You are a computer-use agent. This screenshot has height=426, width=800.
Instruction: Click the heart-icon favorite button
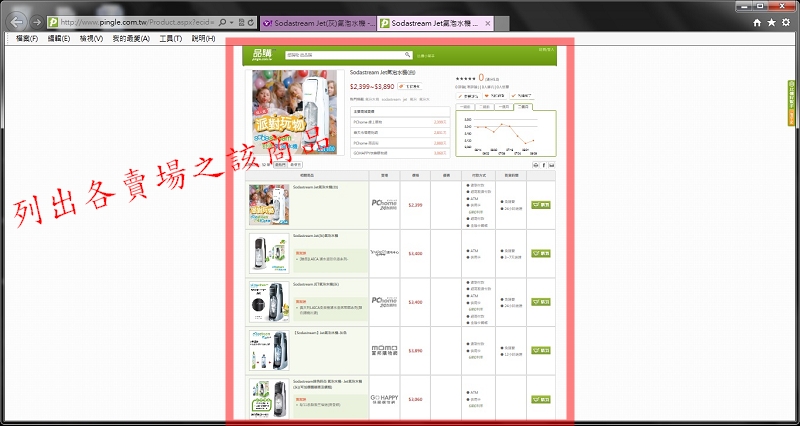[x=494, y=95]
